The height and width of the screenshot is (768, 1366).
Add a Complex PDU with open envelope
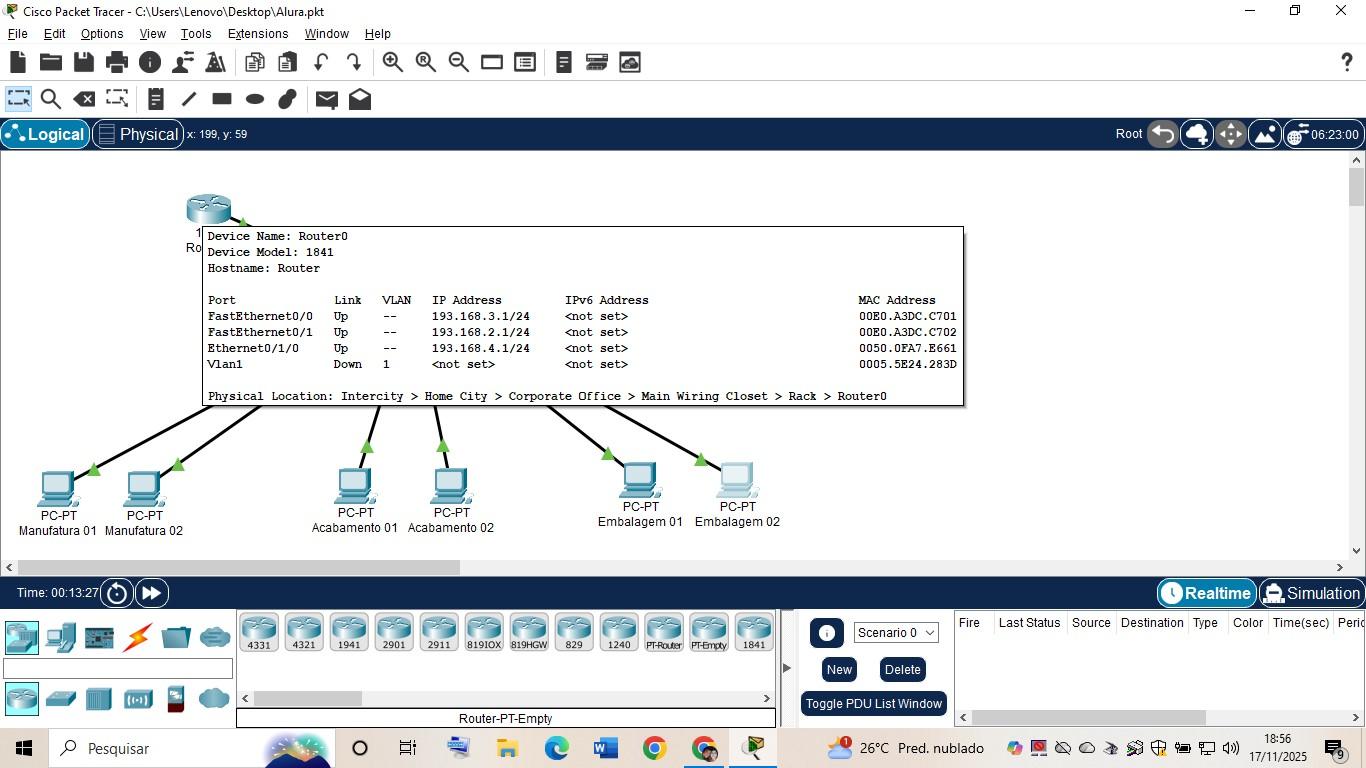(x=360, y=99)
